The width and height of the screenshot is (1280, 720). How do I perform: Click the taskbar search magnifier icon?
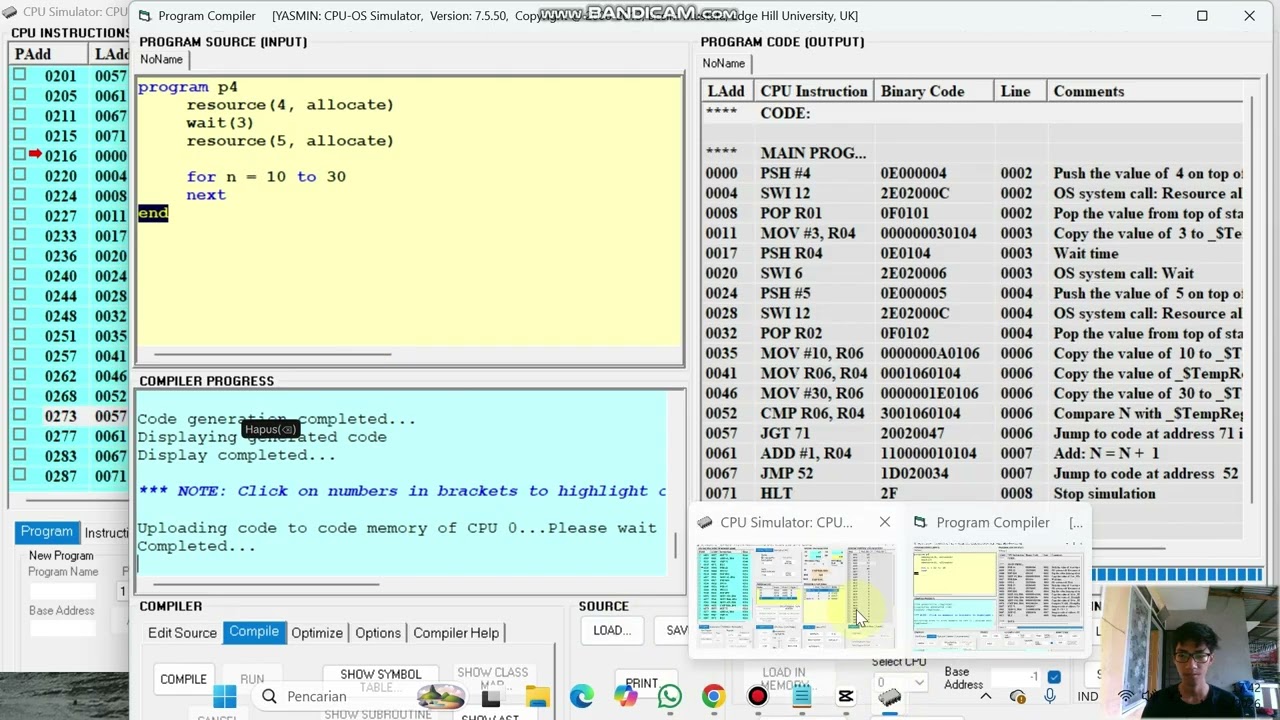click(x=269, y=696)
